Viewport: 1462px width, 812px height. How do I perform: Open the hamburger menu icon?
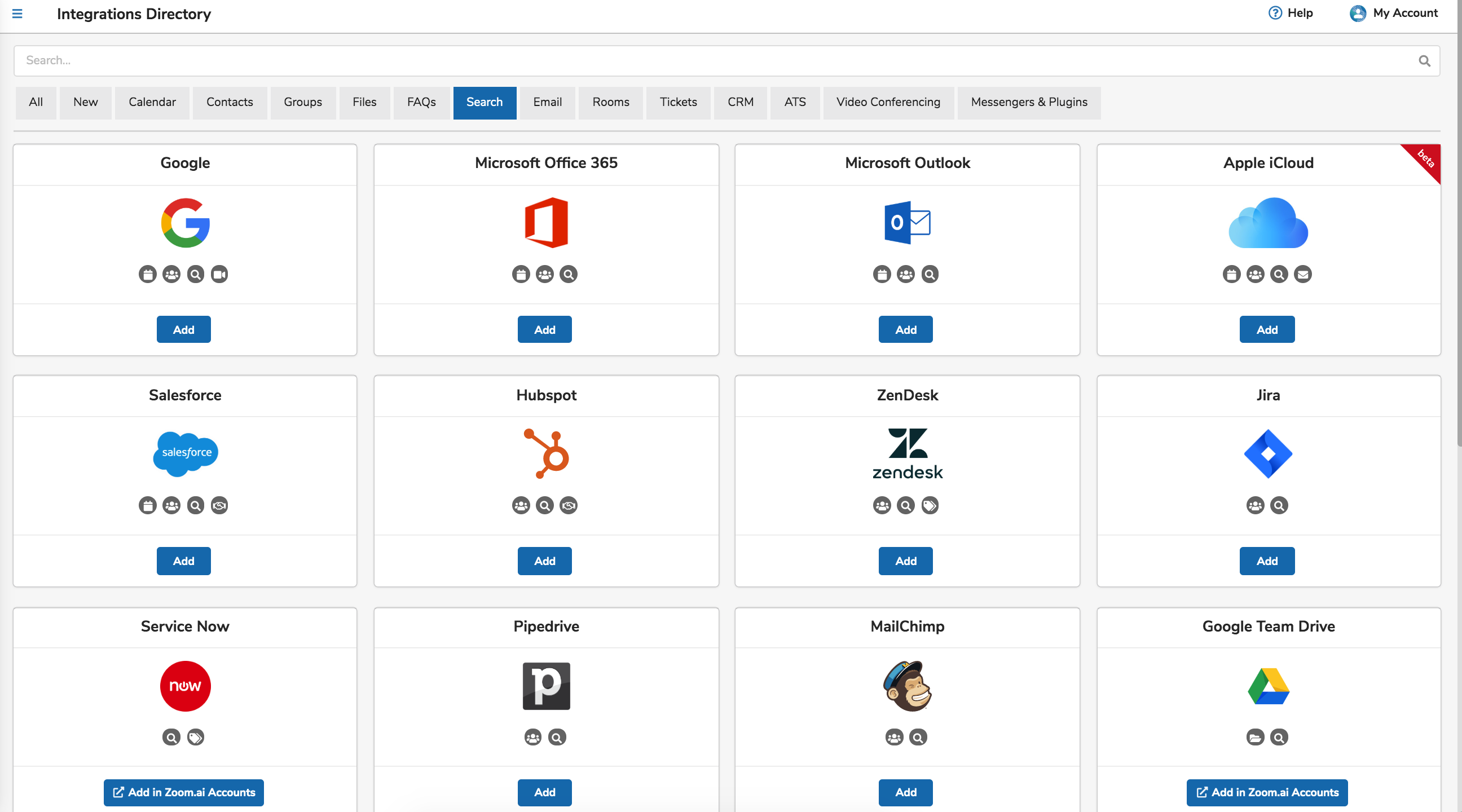point(17,14)
